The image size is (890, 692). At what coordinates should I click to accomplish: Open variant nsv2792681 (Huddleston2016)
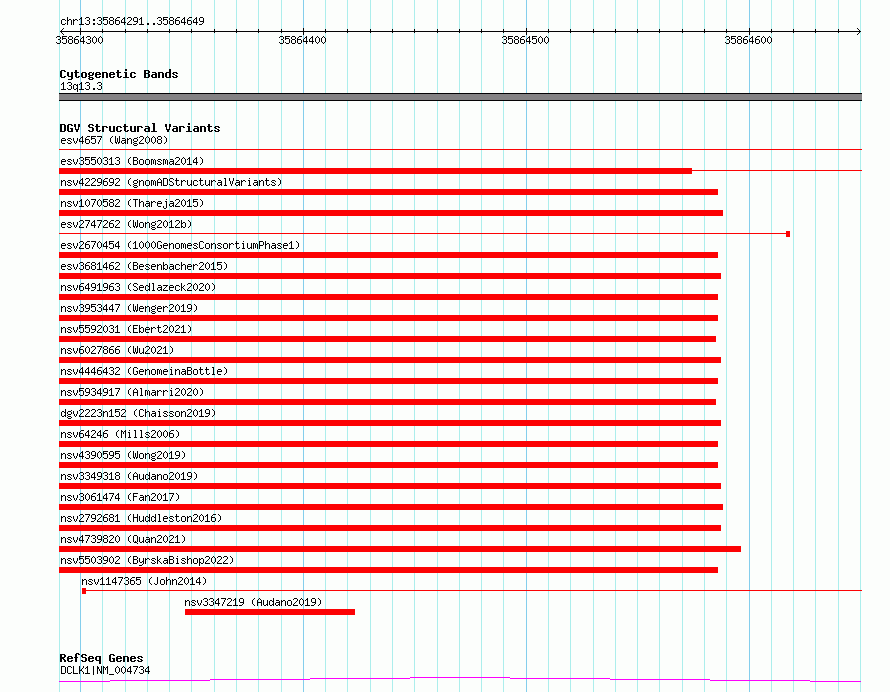(141, 518)
